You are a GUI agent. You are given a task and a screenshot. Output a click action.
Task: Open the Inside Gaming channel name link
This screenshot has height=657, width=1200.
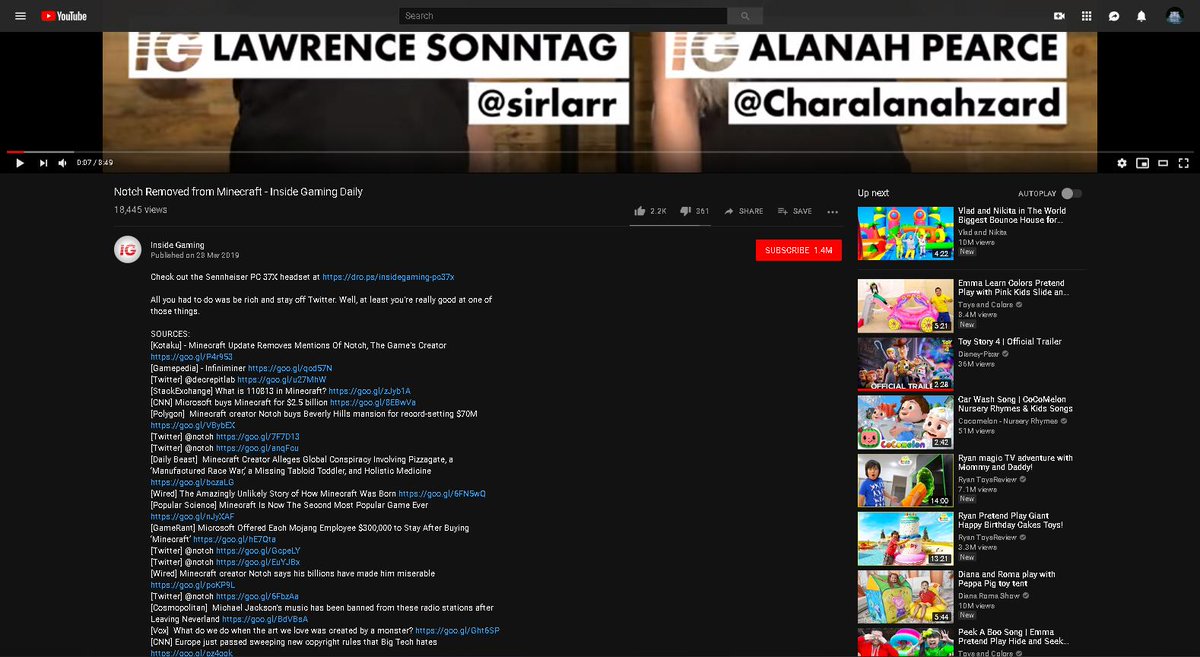click(177, 245)
